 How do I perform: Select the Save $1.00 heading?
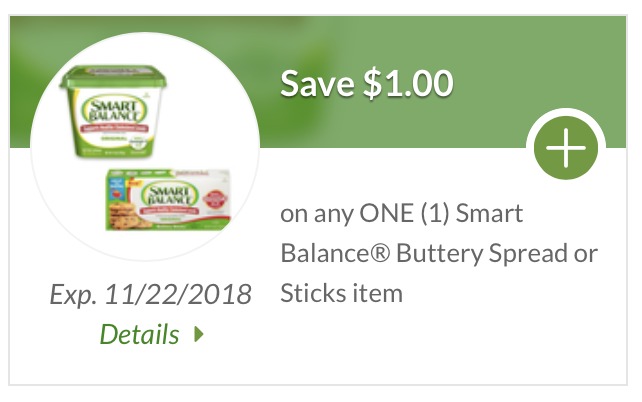[366, 84]
